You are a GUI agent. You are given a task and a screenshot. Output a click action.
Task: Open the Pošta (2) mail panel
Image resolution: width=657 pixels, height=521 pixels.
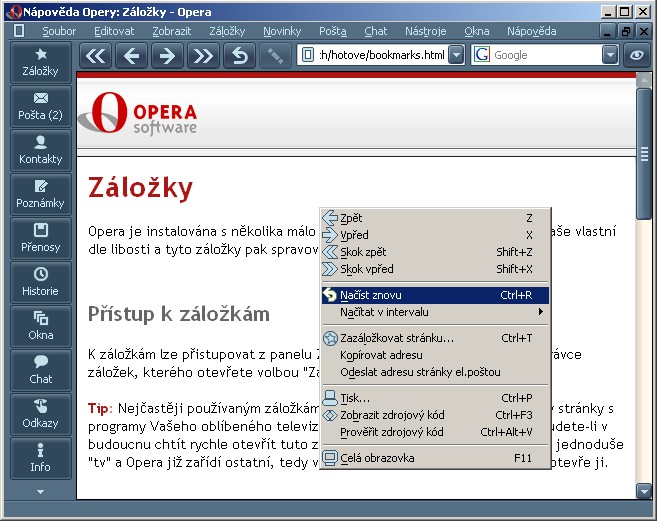41,106
